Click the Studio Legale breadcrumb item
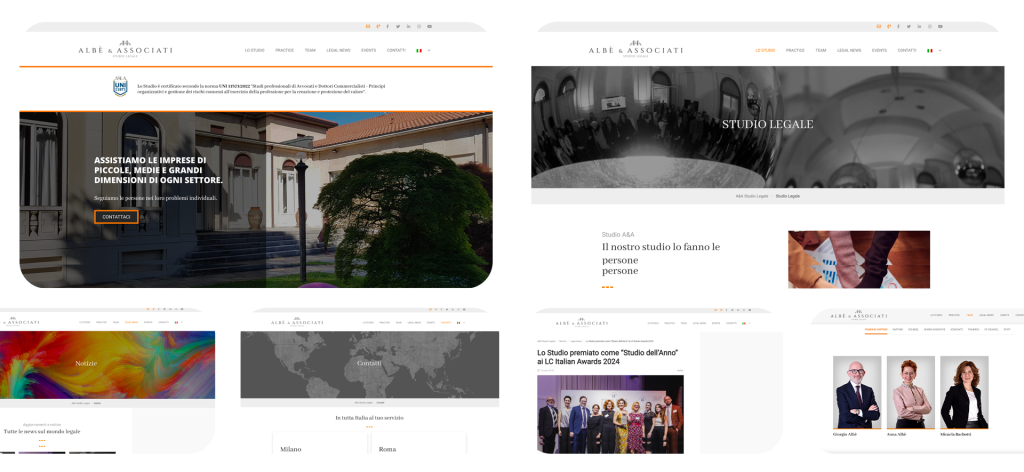The width and height of the screenshot is (1024, 472). coord(788,196)
